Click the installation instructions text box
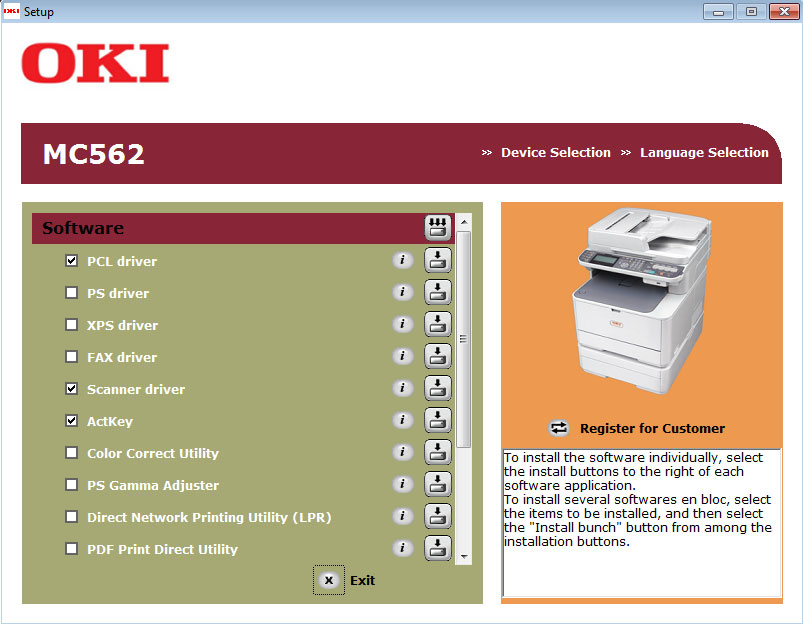Image resolution: width=803 pixels, height=624 pixels. tap(642, 523)
